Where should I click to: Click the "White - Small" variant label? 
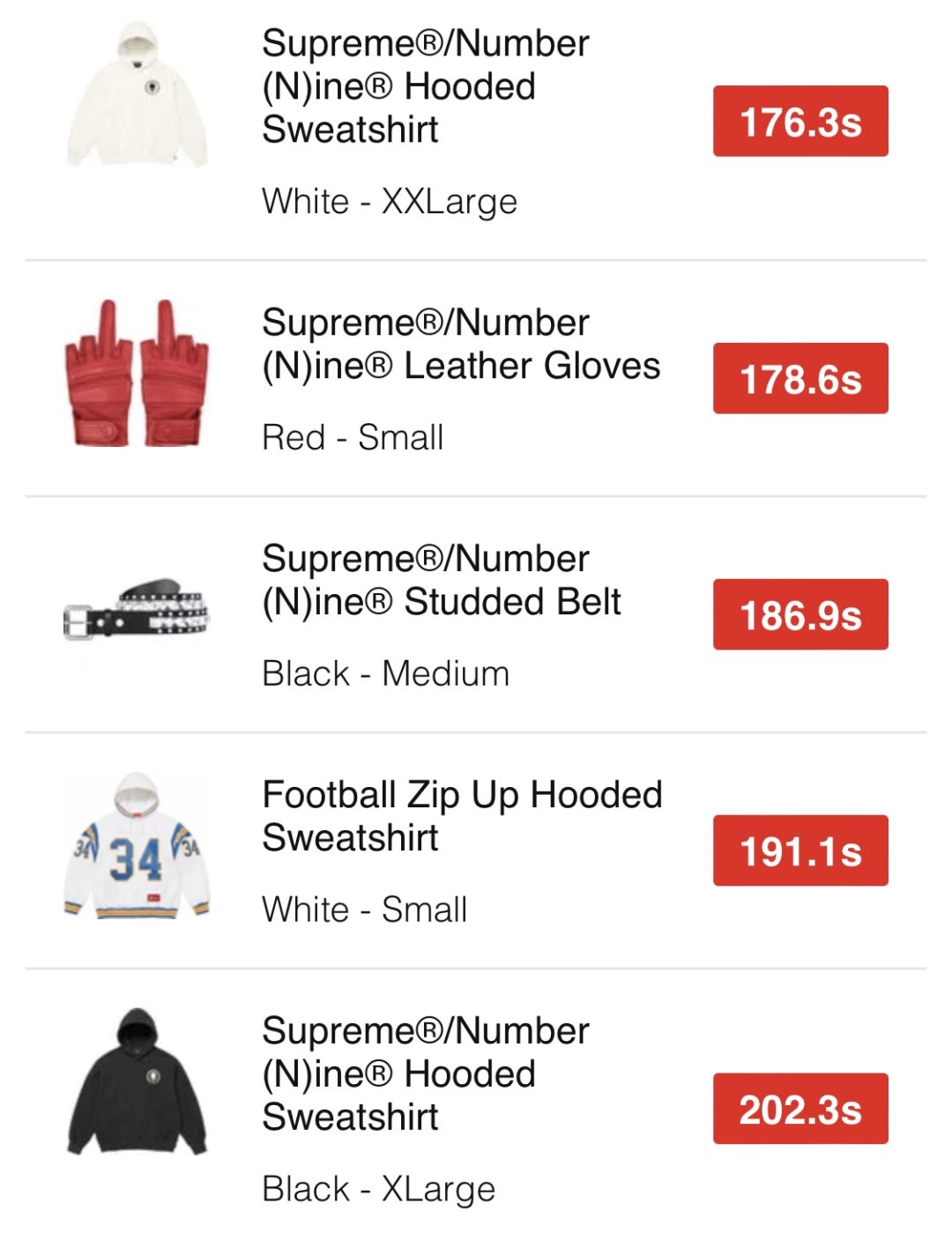(365, 910)
